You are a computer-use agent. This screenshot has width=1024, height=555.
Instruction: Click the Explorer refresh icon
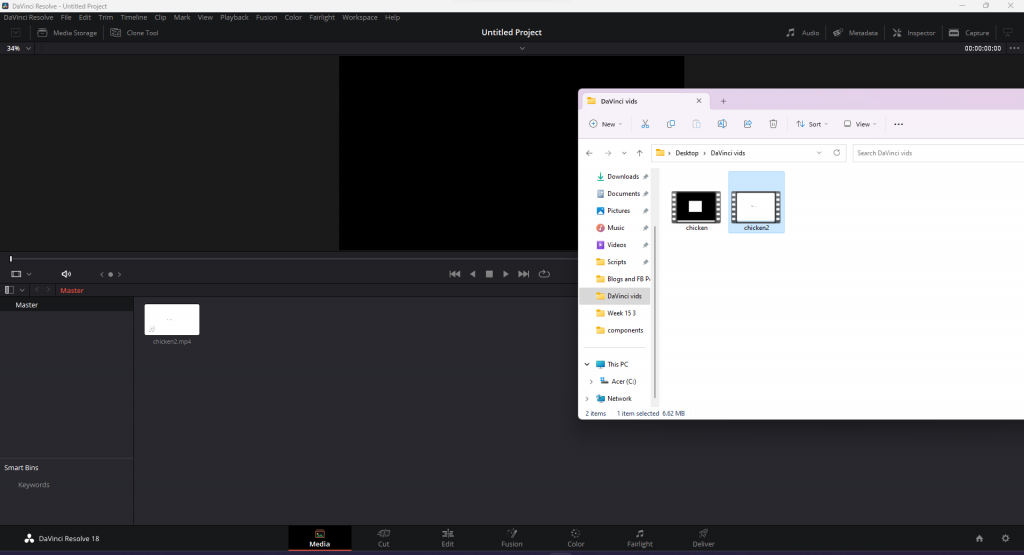(837, 153)
